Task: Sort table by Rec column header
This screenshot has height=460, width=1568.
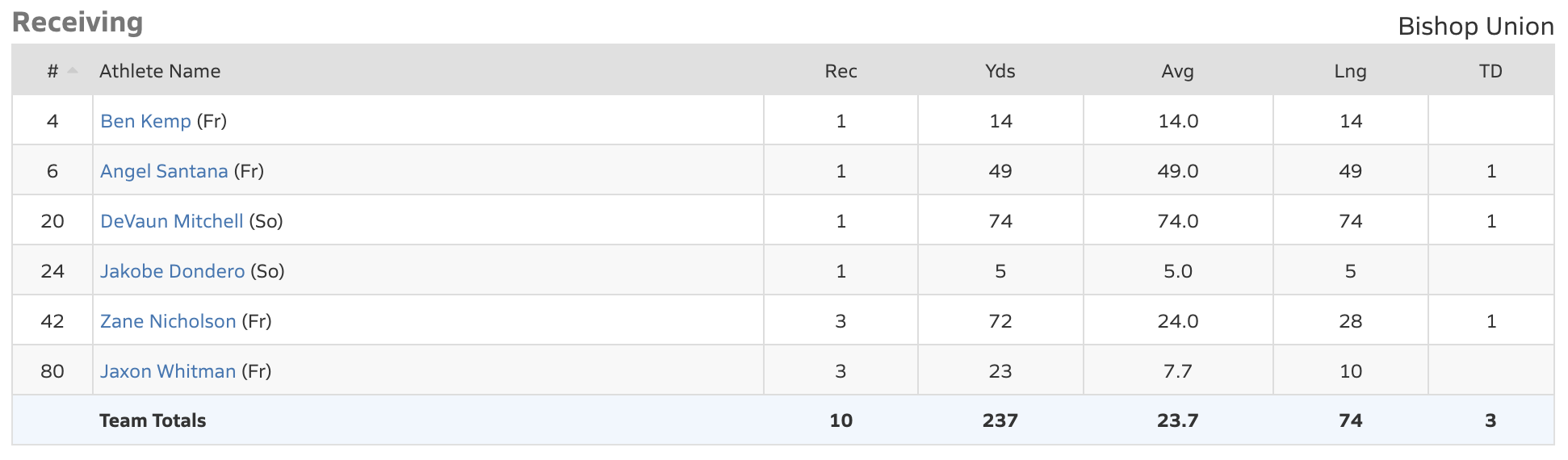Action: (841, 71)
